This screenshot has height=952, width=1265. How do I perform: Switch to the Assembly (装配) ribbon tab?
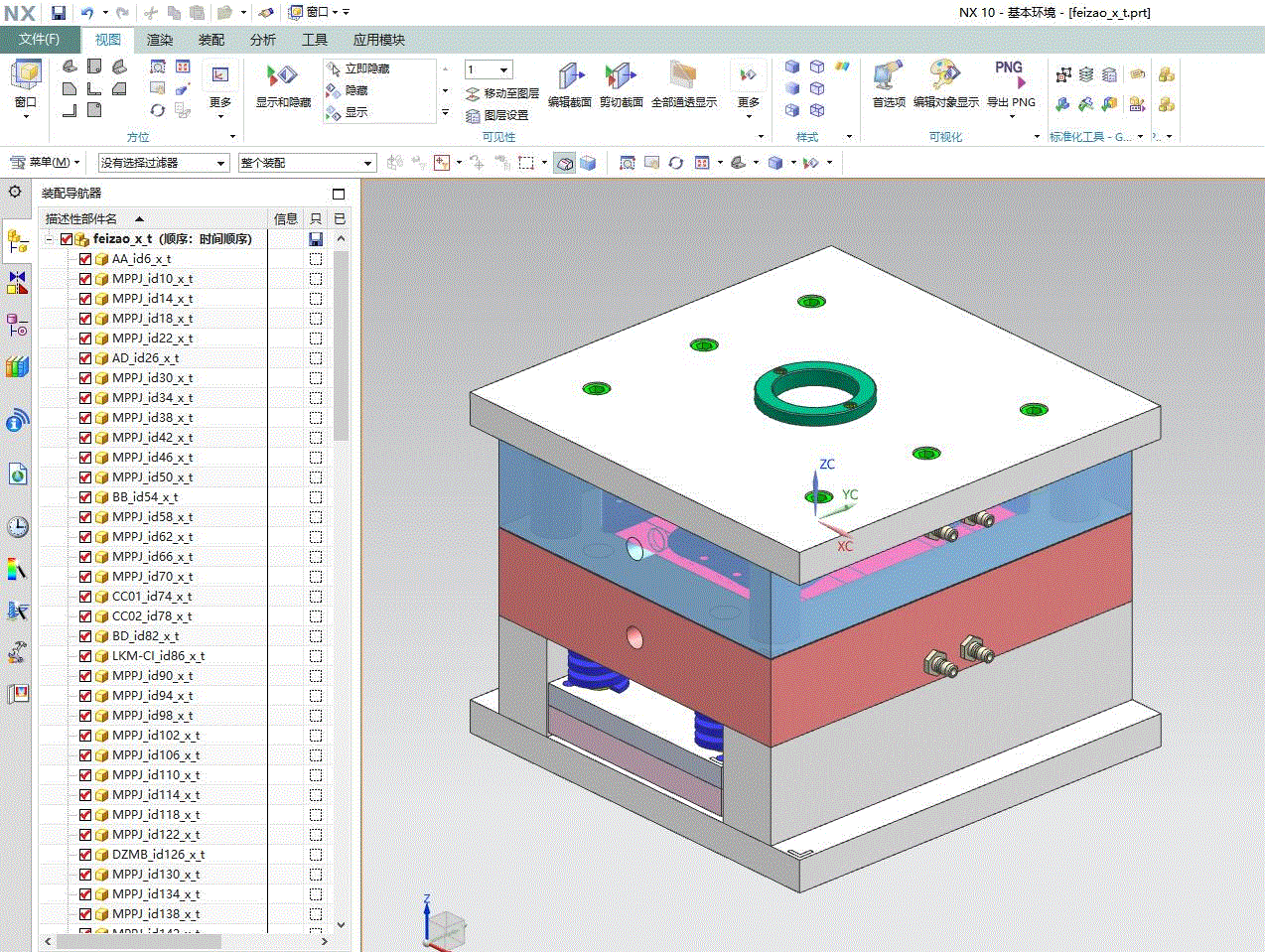point(211,40)
